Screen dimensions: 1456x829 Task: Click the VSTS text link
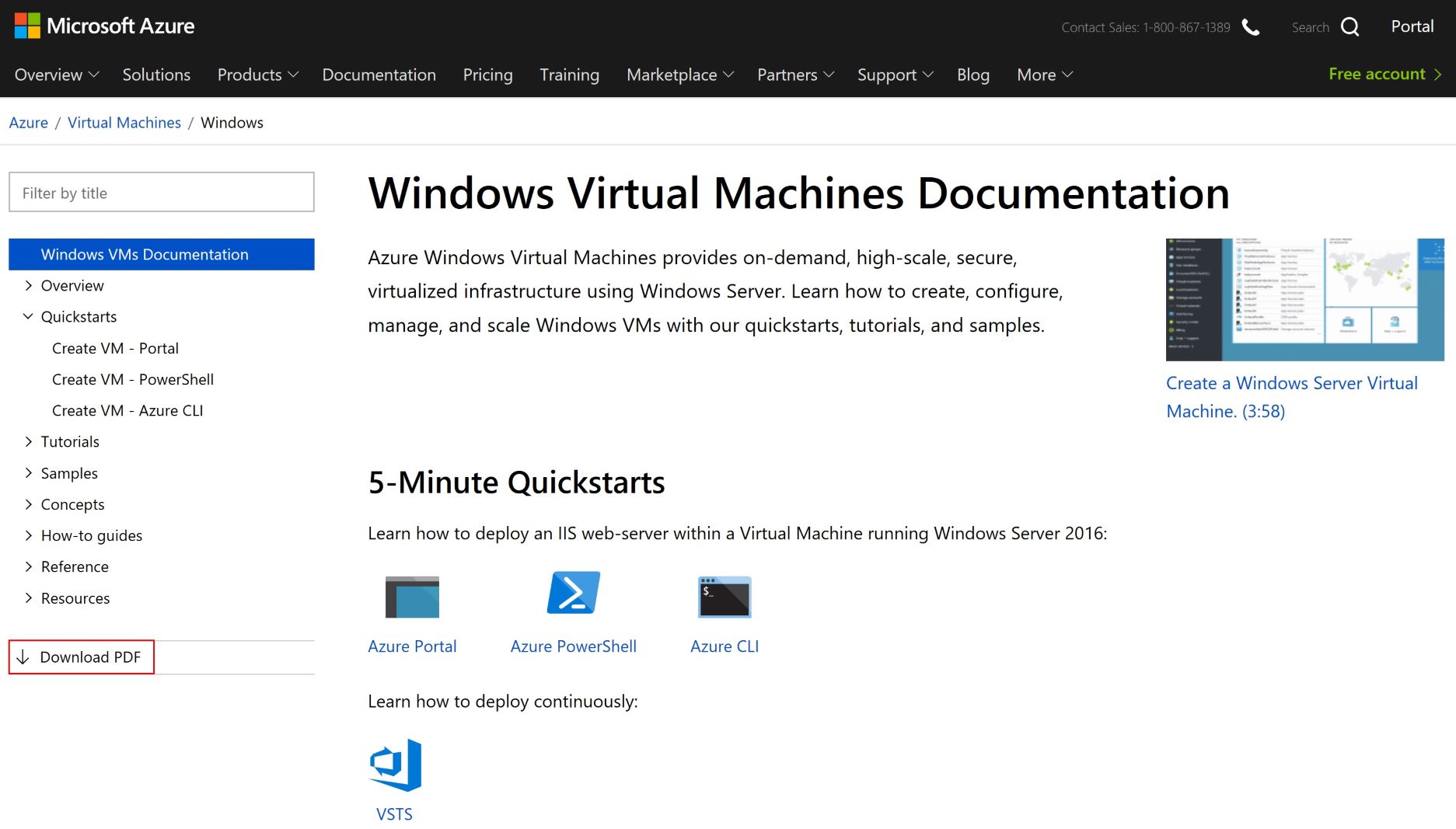[x=394, y=814]
